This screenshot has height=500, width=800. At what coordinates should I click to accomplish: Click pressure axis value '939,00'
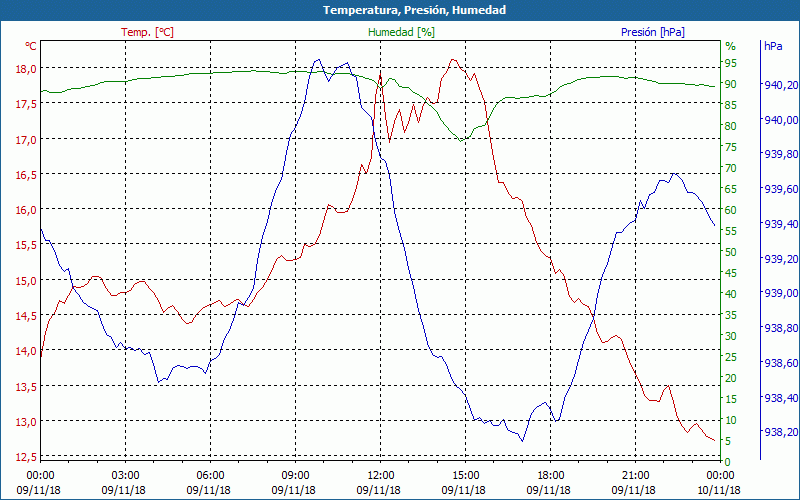pos(781,293)
